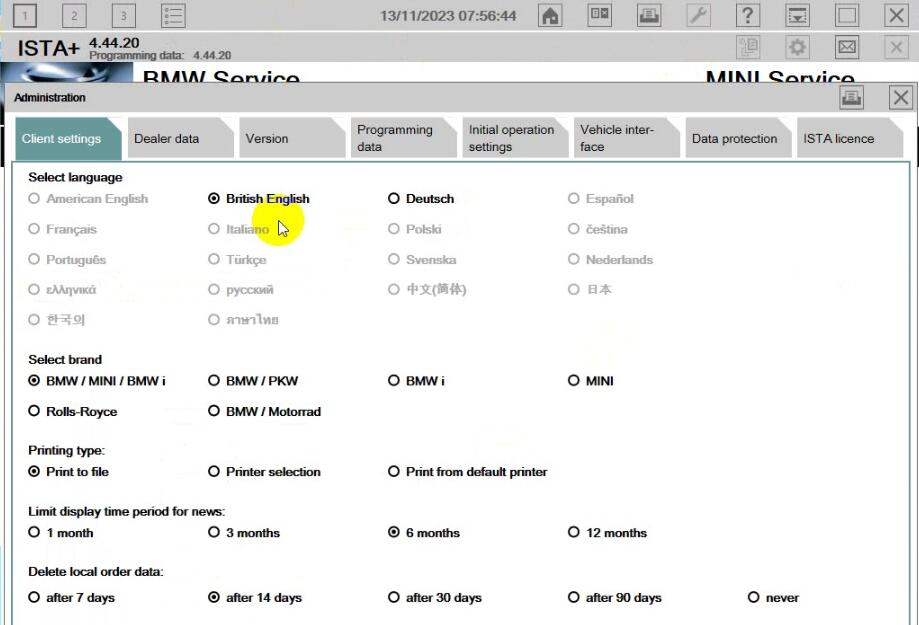919x625 pixels.
Task: Select русский language option
Action: (241, 290)
